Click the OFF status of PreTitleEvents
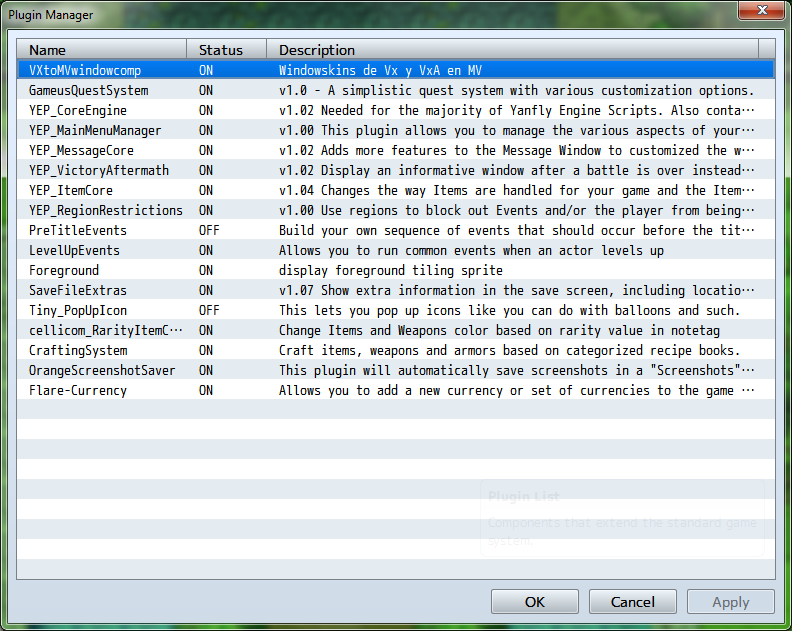The height and width of the screenshot is (631, 792). [209, 230]
